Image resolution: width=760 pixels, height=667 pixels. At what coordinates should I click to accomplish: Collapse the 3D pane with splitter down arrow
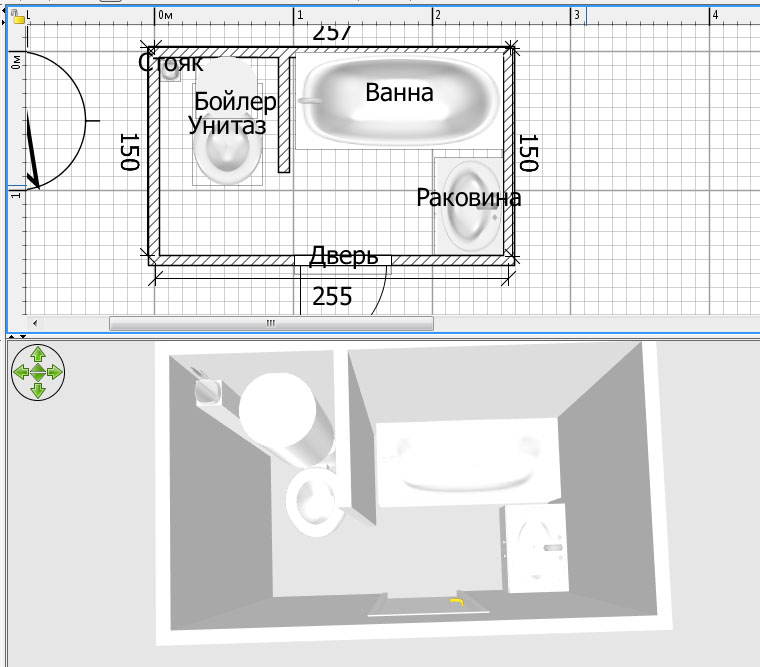click(23, 336)
